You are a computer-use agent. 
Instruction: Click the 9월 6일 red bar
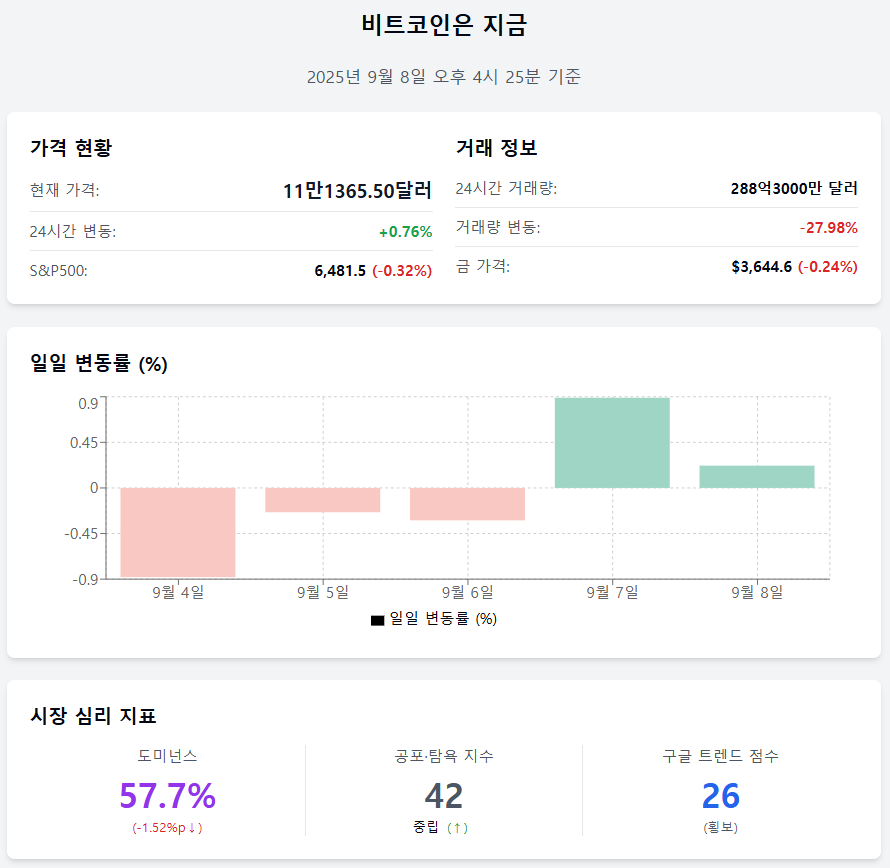(x=467, y=504)
